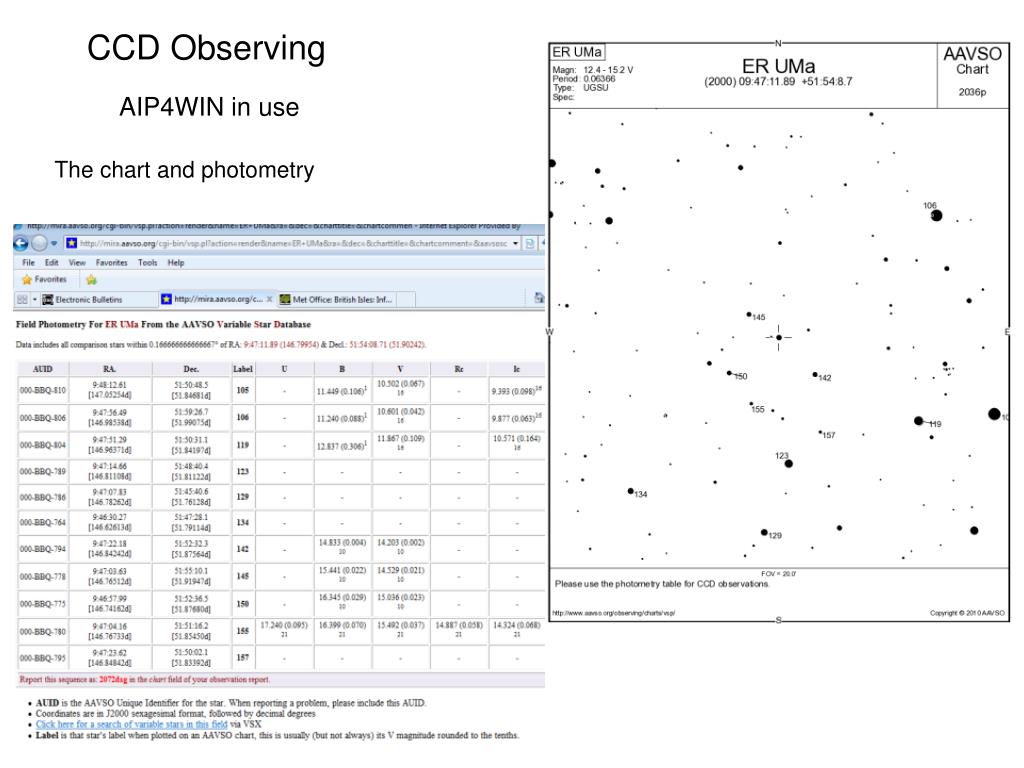Viewport: 1024px width, 768px height.
Task: Click the B magnitude cell 15.441 (0.022)
Action: pyautogui.click(x=342, y=575)
